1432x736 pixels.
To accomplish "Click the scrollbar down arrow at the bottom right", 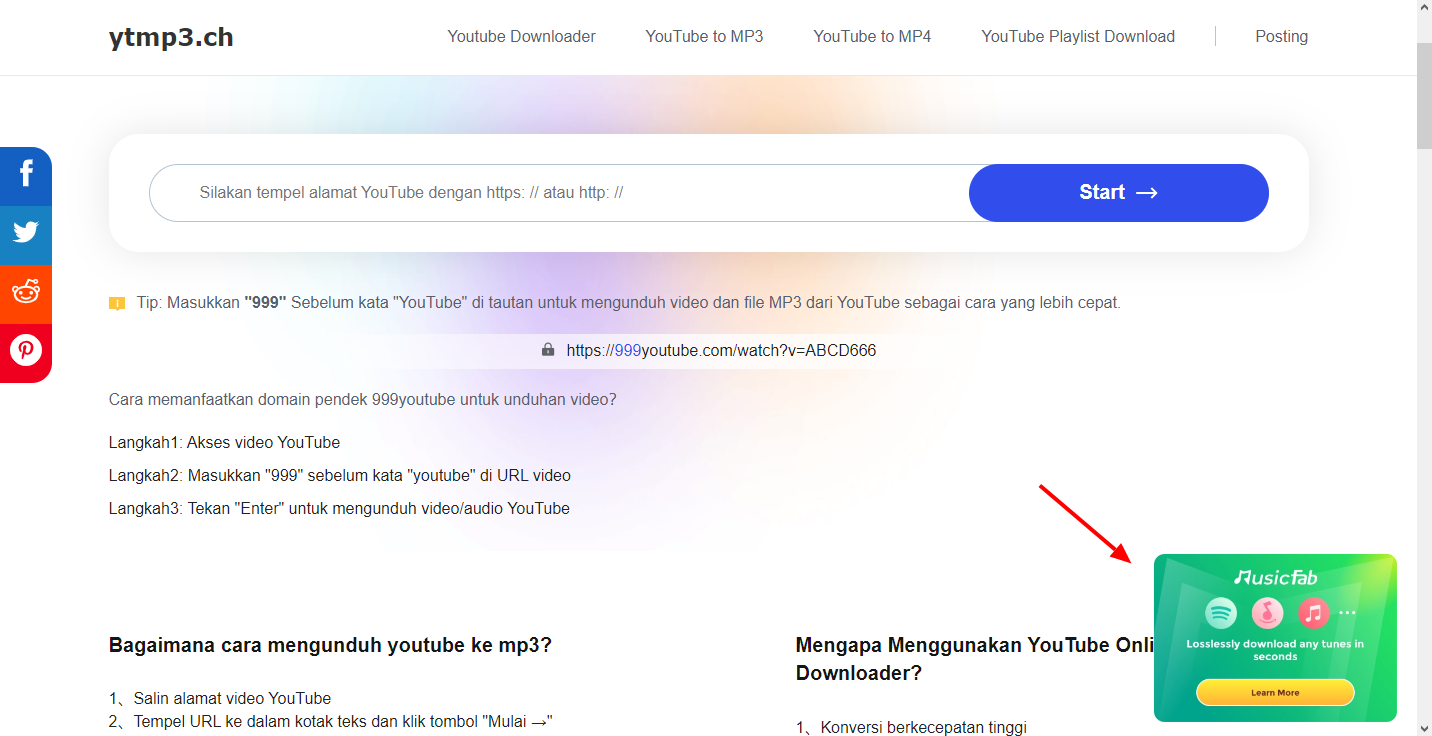I will (1424, 727).
